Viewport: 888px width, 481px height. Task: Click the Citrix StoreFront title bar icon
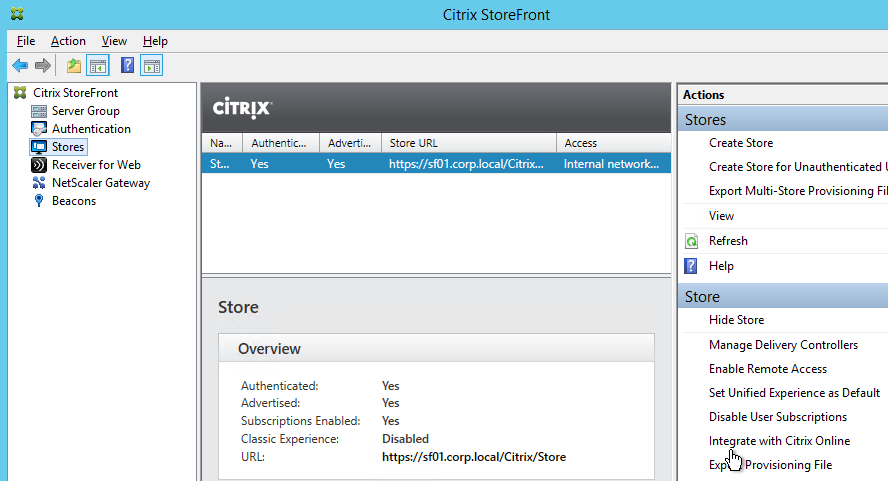[x=16, y=14]
